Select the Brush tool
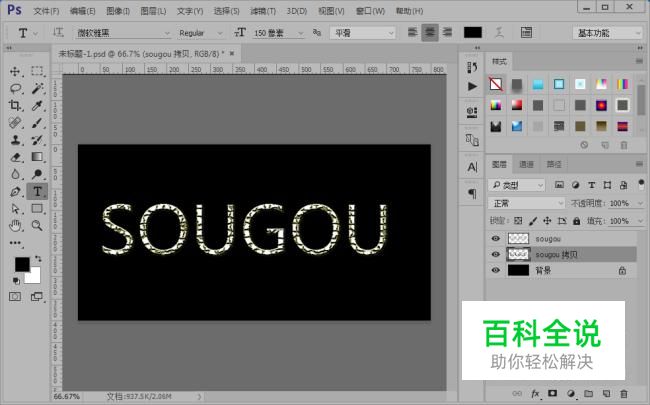The width and height of the screenshot is (650, 405). pos(37,123)
